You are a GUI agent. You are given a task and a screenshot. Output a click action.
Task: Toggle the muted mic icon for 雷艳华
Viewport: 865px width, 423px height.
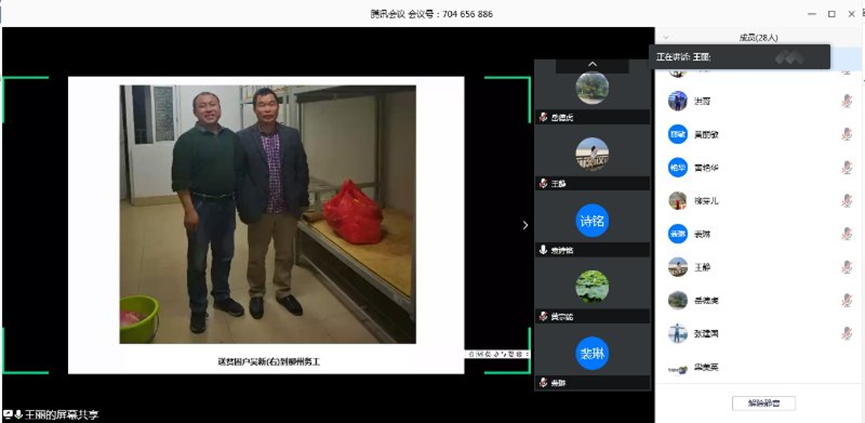pos(846,167)
